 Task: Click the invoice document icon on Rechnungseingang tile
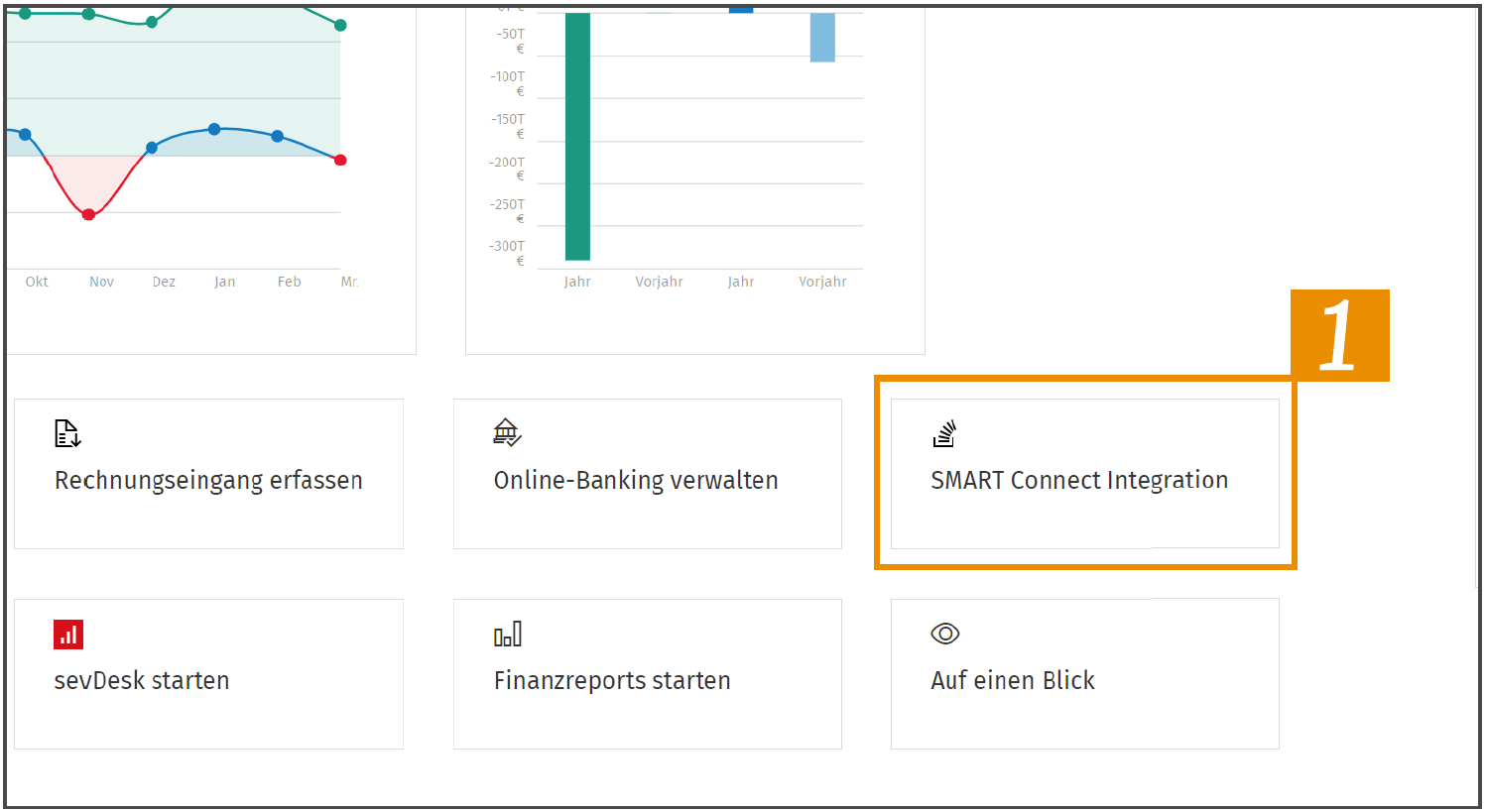click(67, 433)
